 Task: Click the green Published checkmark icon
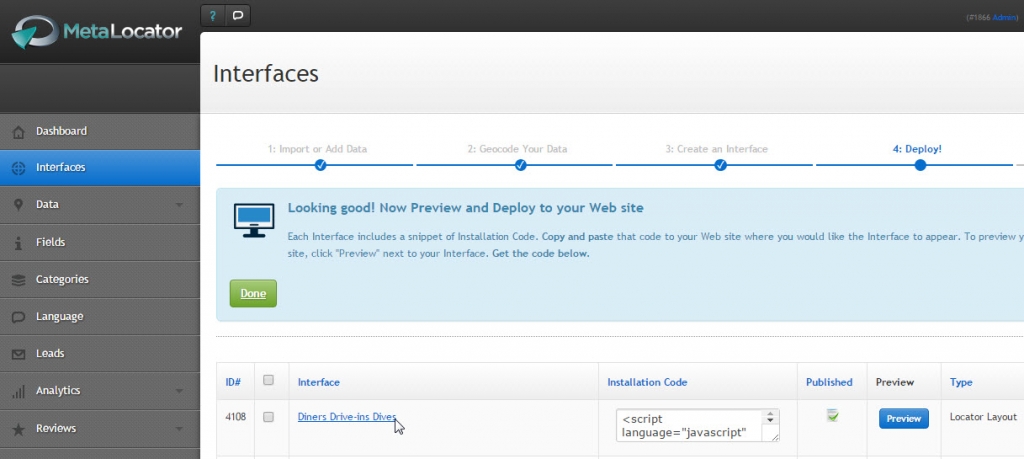point(832,415)
